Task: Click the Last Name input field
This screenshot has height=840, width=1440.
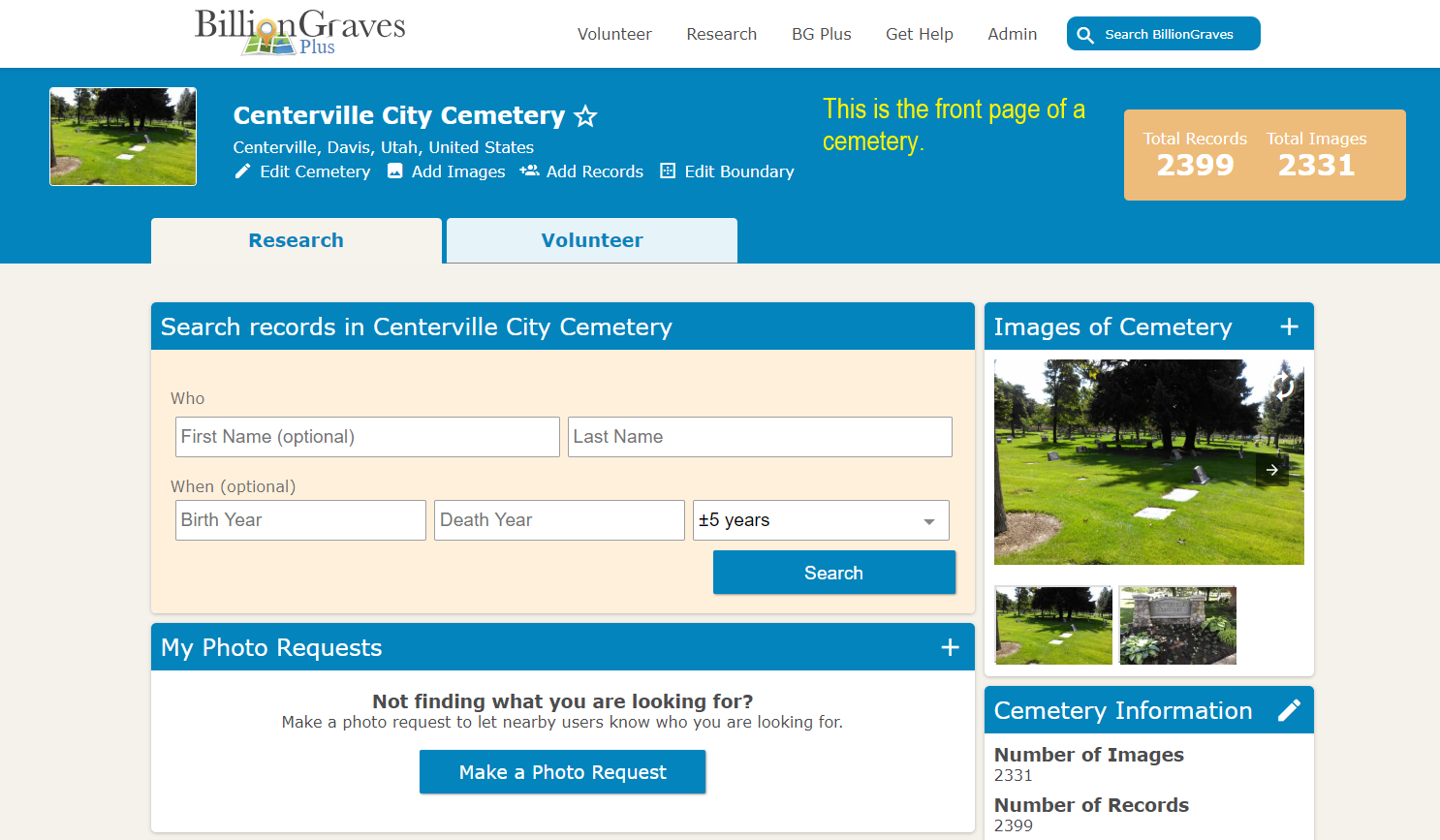Action: [x=760, y=437]
